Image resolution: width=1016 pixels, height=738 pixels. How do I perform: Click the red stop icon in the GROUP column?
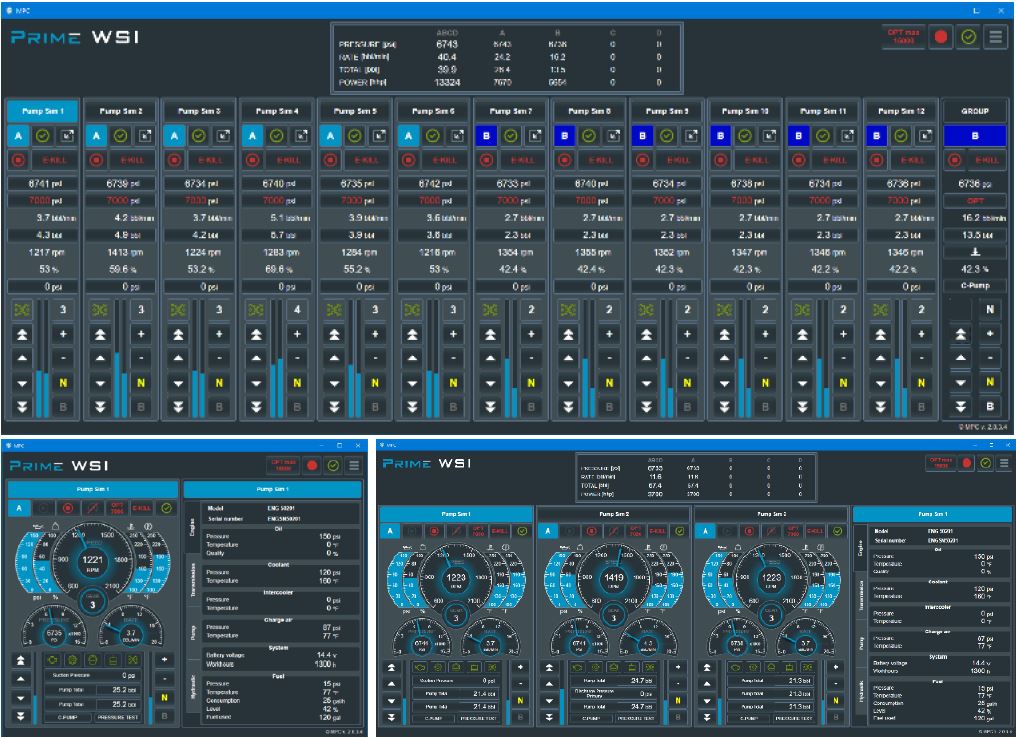[954, 160]
